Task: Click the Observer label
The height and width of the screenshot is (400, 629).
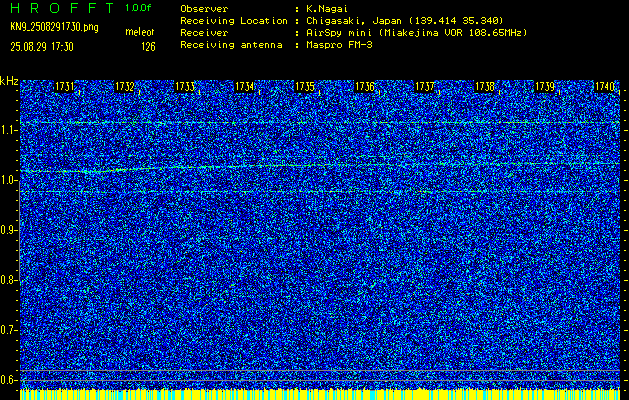Action: coord(204,9)
